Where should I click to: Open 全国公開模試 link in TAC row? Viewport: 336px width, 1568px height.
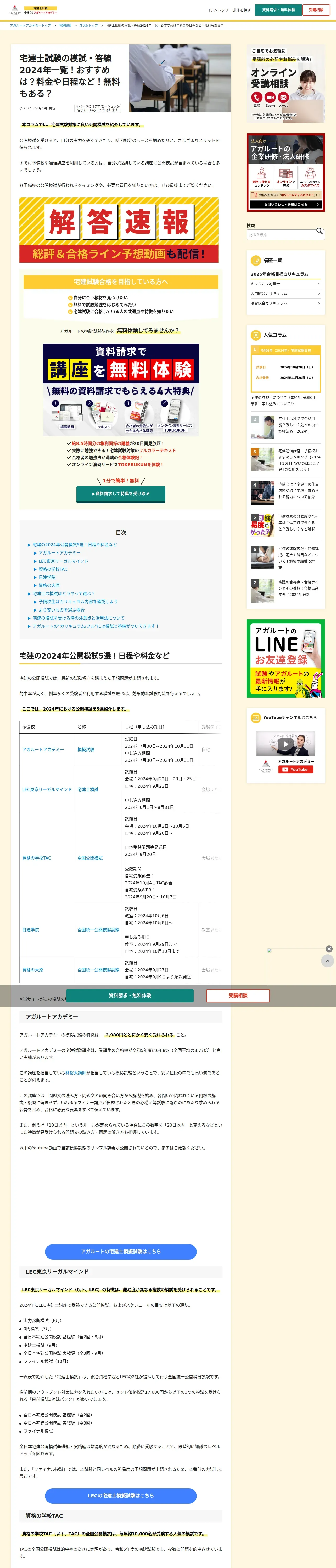(x=90, y=858)
